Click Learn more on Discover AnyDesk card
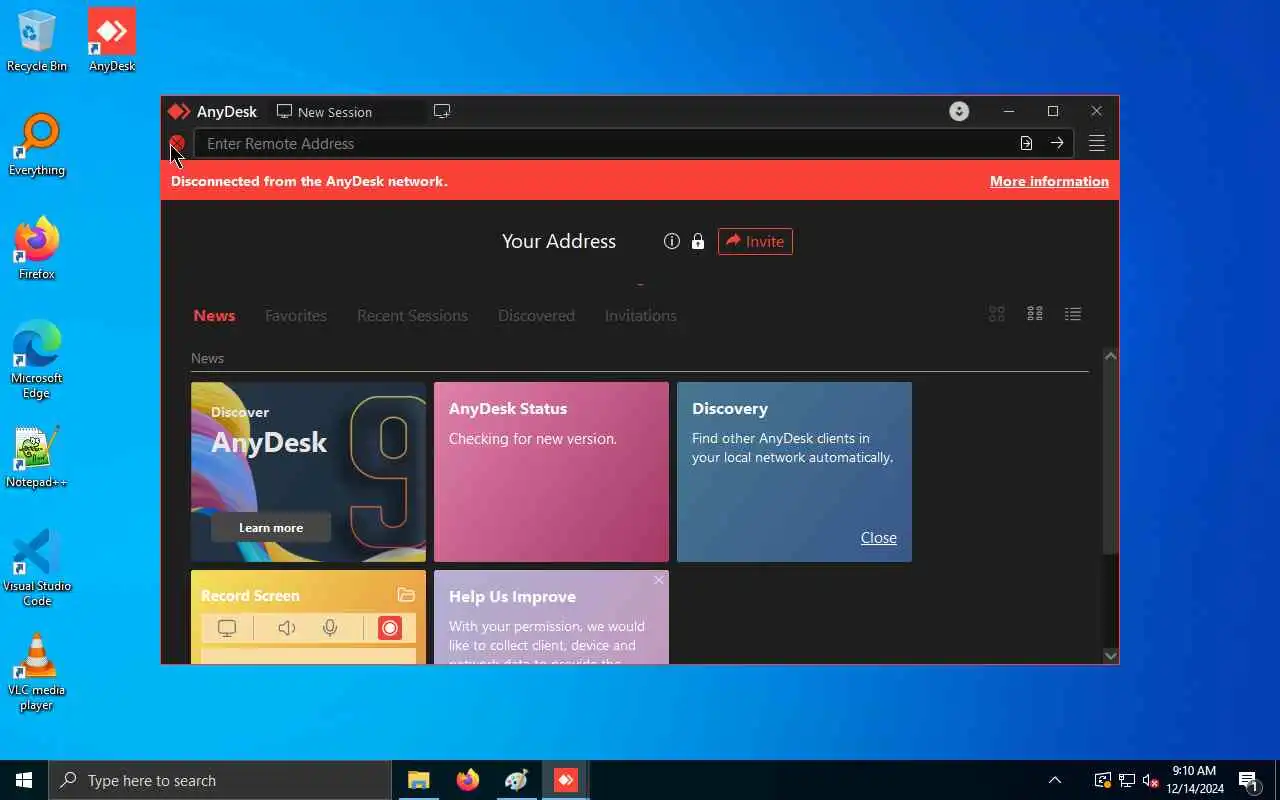The height and width of the screenshot is (800, 1280). (271, 528)
